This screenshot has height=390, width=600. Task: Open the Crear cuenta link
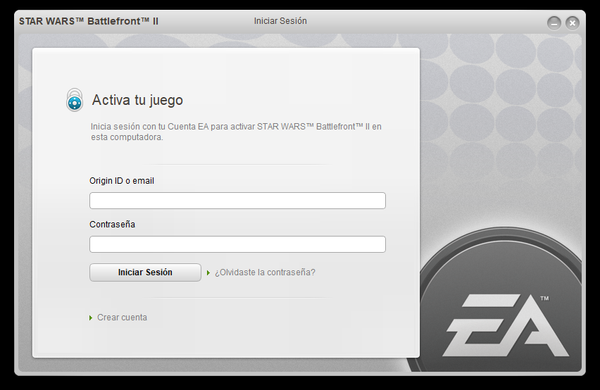(122, 317)
